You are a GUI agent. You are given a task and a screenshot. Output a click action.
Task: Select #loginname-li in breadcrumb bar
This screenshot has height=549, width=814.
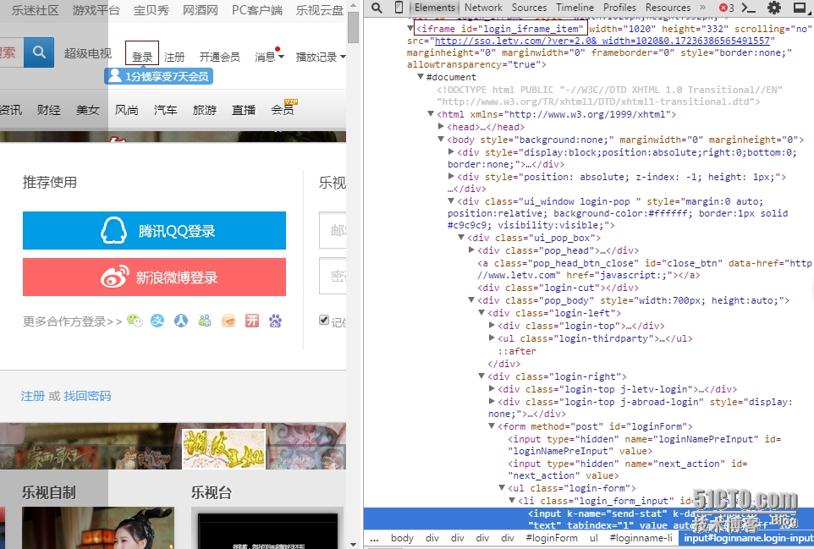pyautogui.click(x=641, y=538)
